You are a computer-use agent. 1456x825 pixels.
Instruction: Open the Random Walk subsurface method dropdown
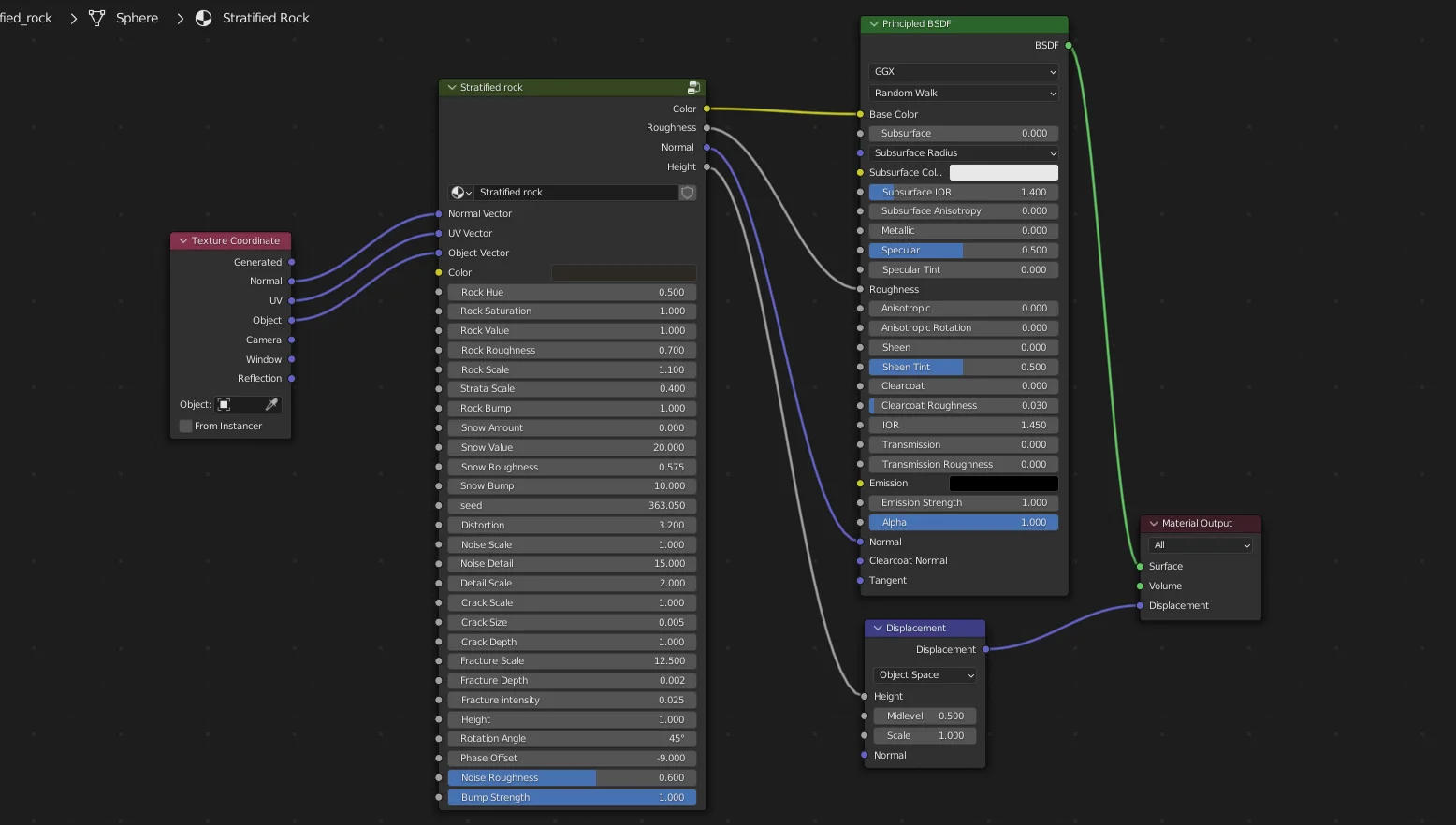click(963, 94)
